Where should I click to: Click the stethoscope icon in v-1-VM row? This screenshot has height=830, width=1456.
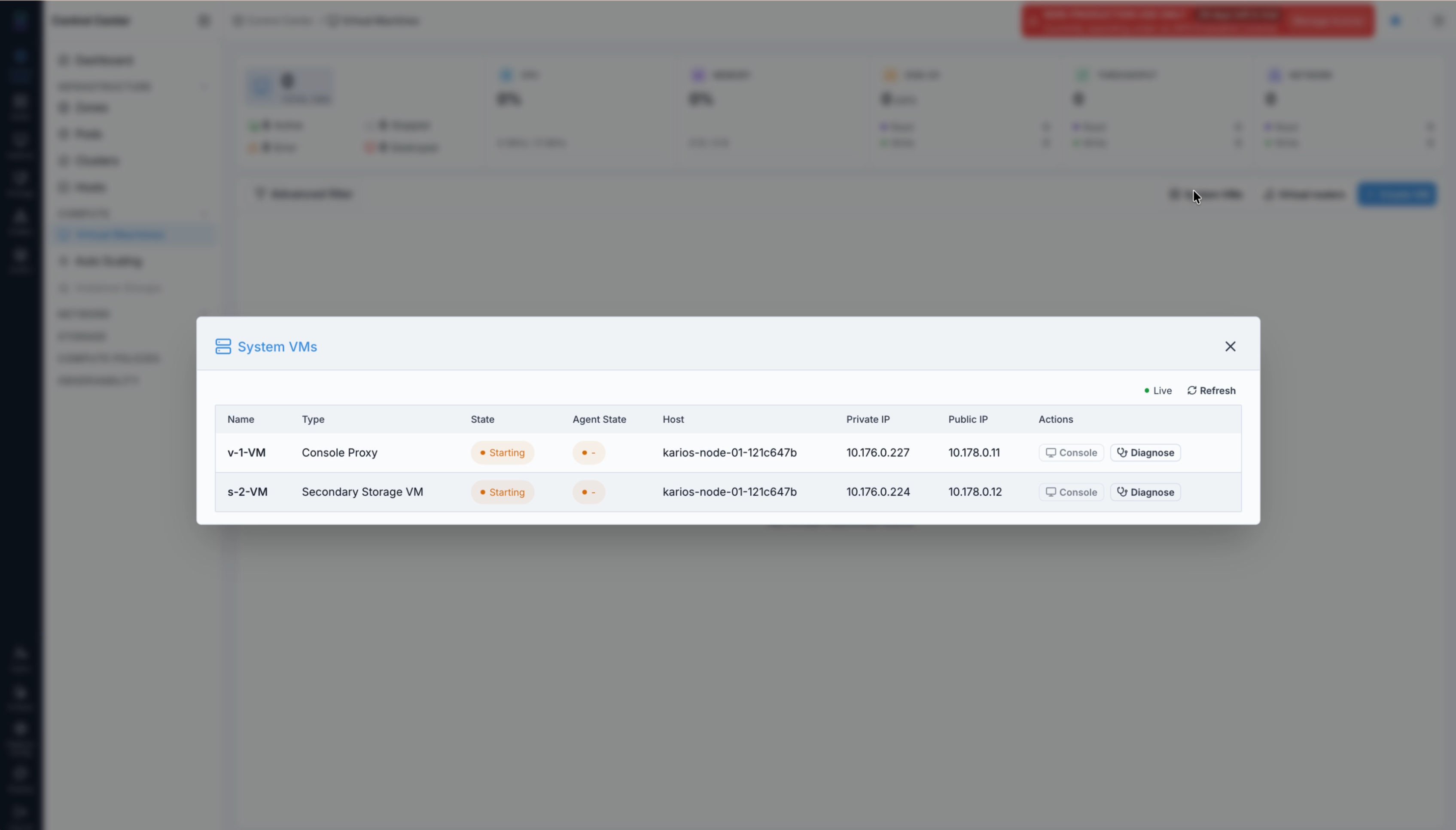[x=1121, y=453]
